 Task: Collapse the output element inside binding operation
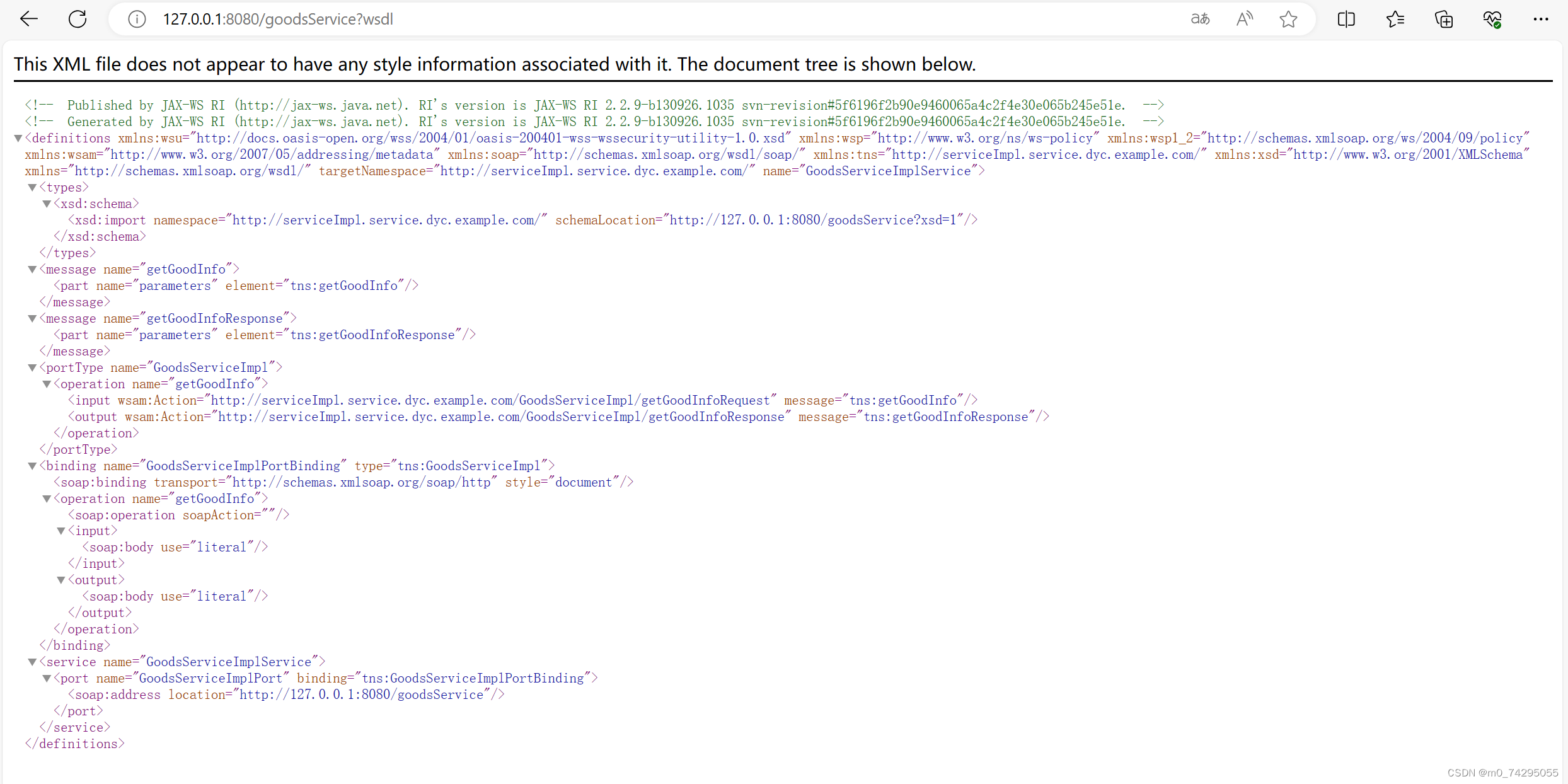click(61, 579)
